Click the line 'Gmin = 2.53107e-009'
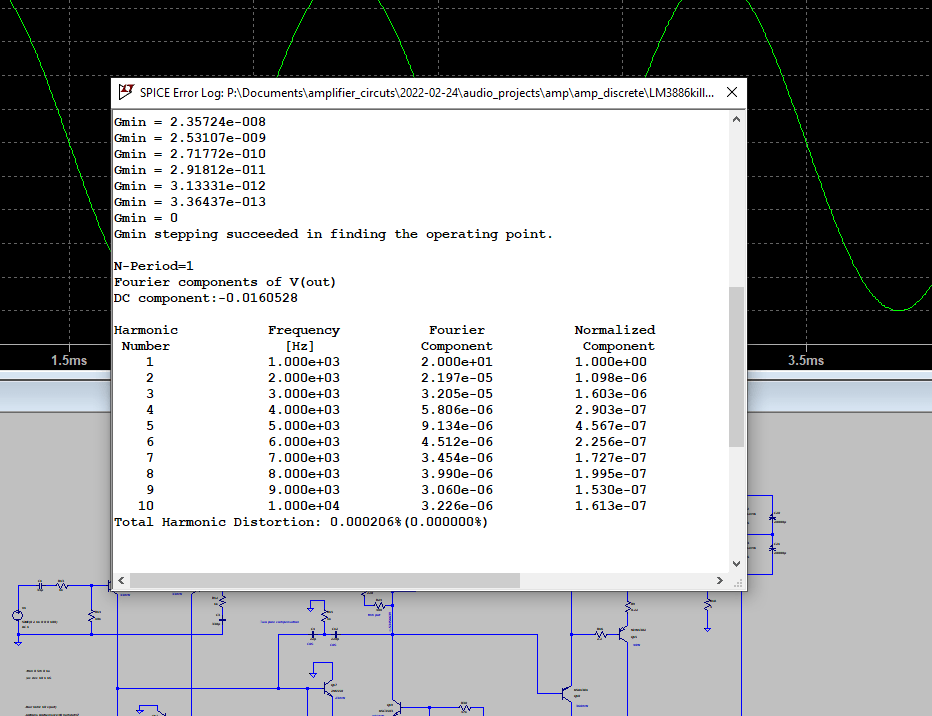 coord(190,138)
